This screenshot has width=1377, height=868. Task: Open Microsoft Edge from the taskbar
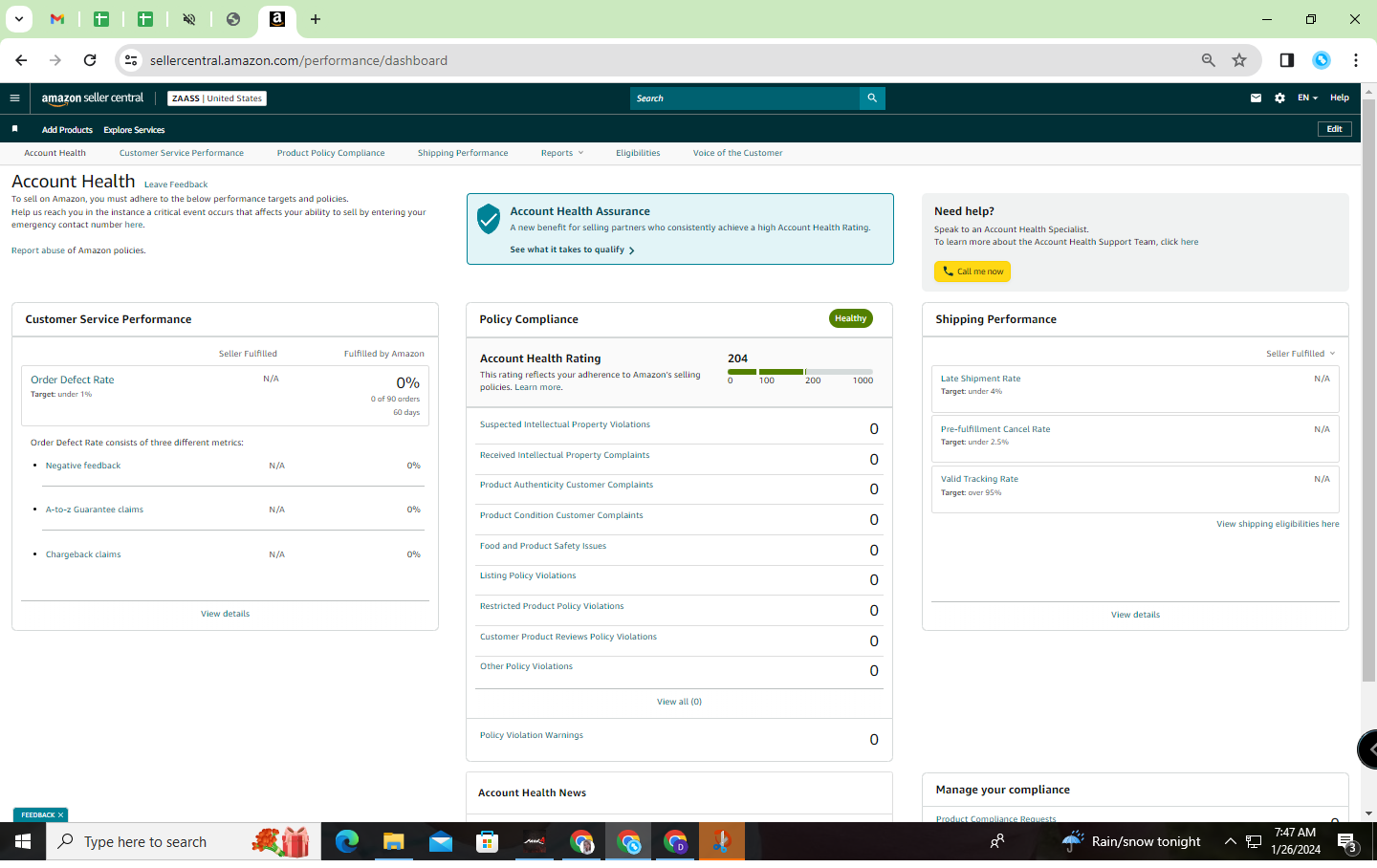tap(347, 841)
